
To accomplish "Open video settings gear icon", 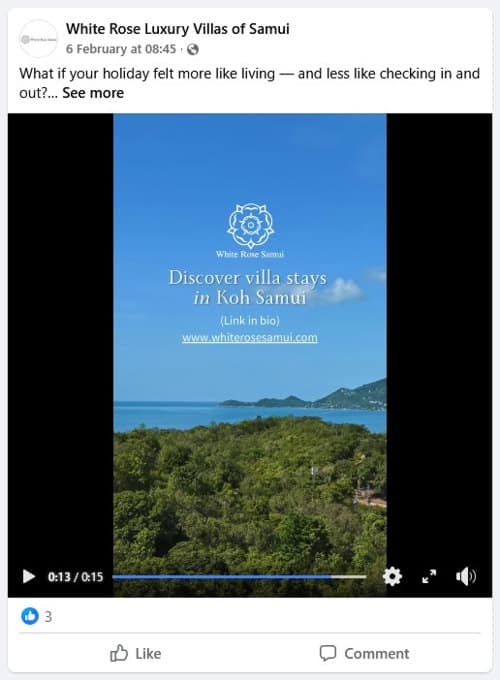I will coord(392,576).
